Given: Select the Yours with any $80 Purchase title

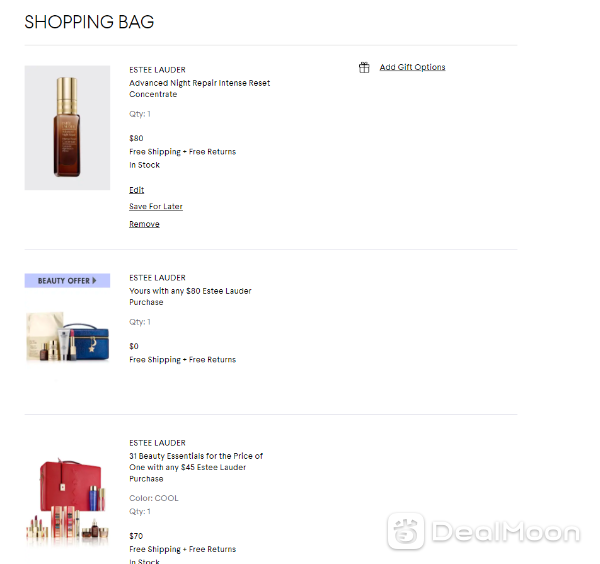Looking at the screenshot, I should [190, 296].
